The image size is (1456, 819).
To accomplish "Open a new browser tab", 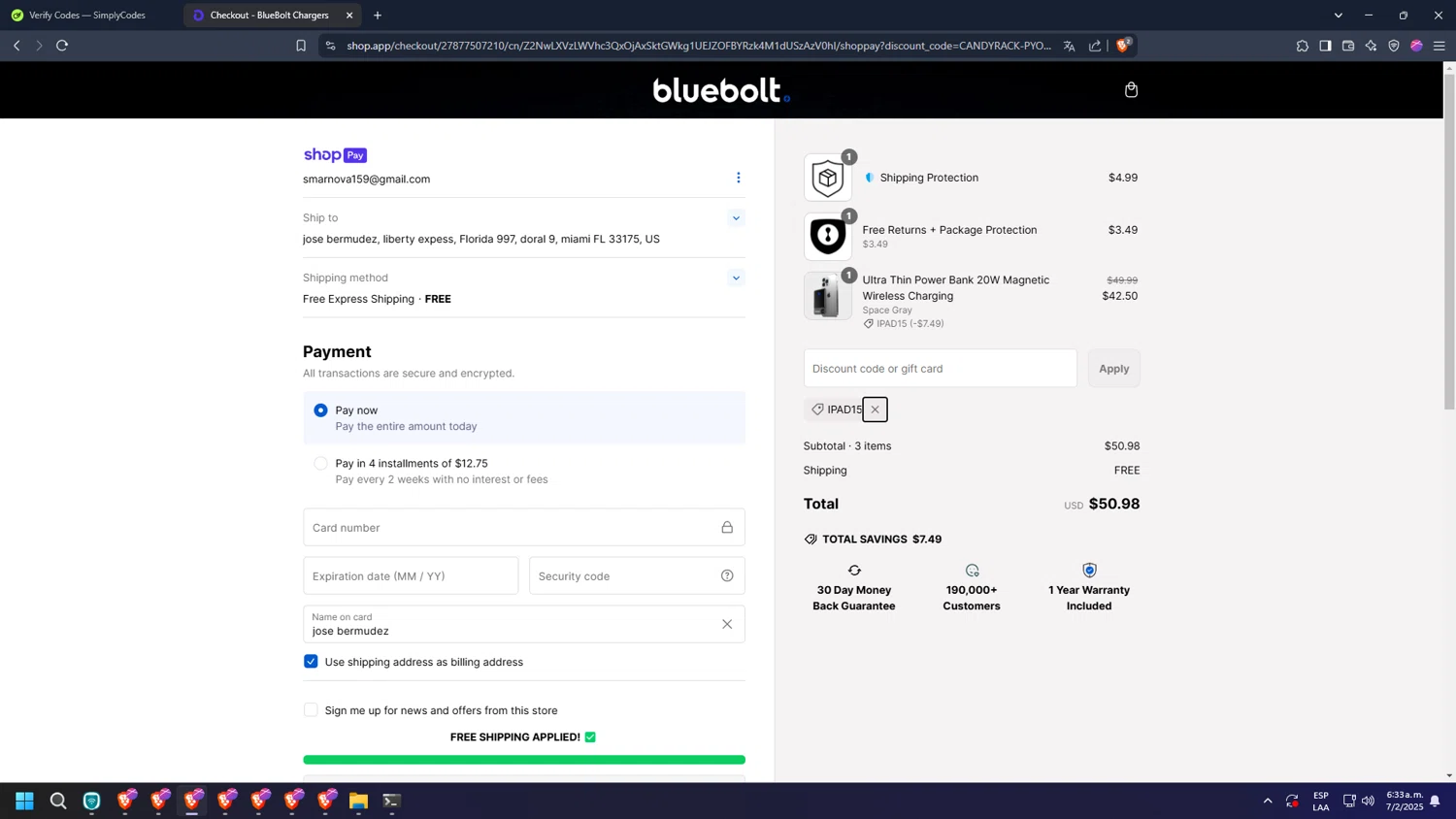I will [x=378, y=16].
